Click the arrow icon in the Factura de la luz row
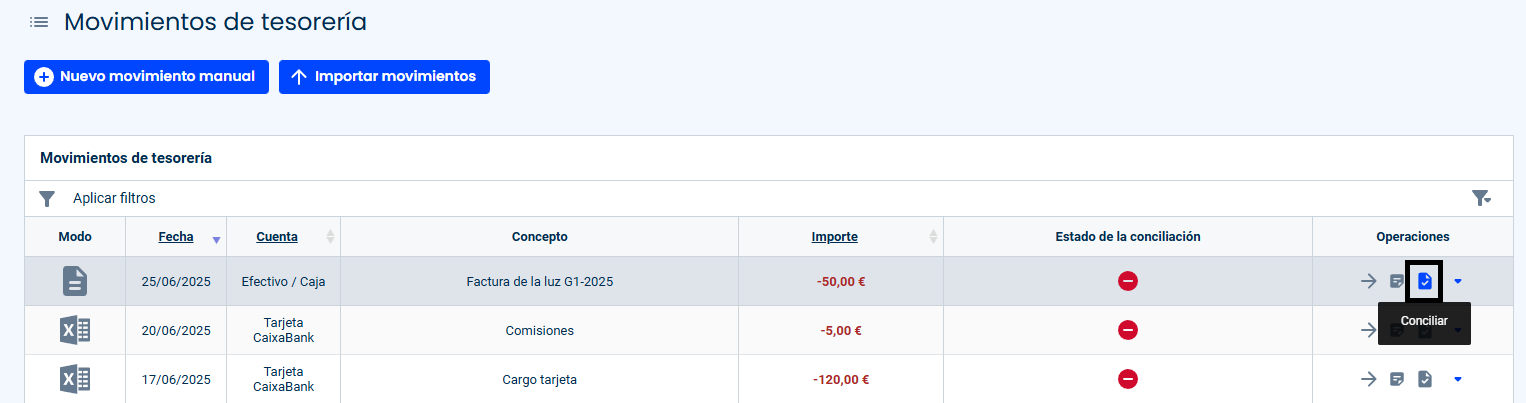The width and height of the screenshot is (1526, 403). coord(1368,281)
